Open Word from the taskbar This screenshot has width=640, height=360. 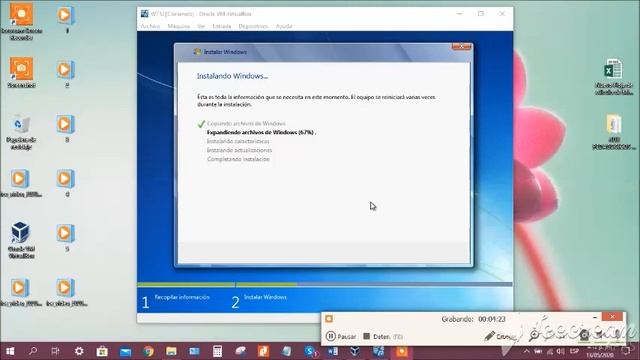coord(333,351)
